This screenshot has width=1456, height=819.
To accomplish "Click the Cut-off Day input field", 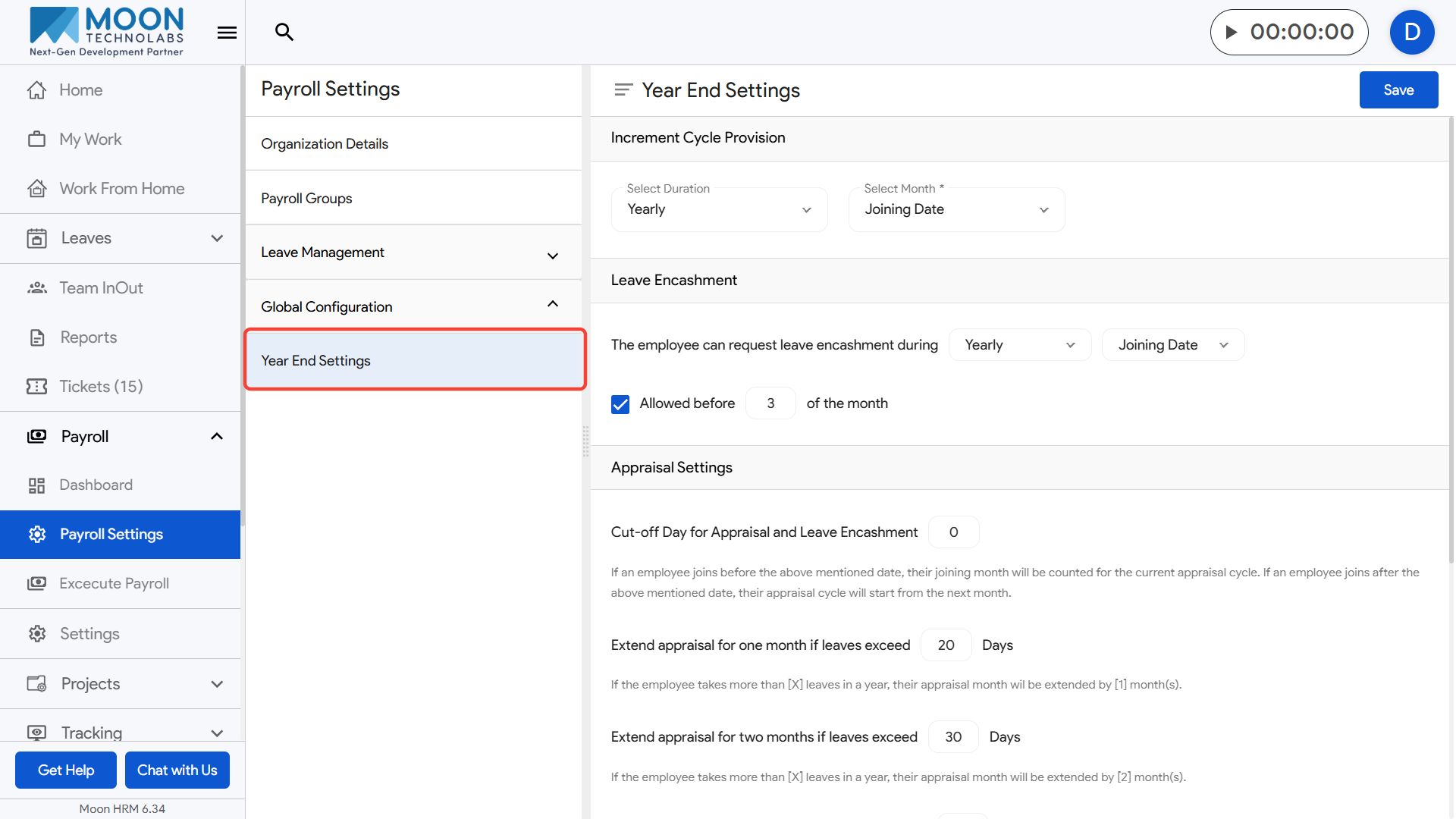I will pyautogui.click(x=953, y=532).
